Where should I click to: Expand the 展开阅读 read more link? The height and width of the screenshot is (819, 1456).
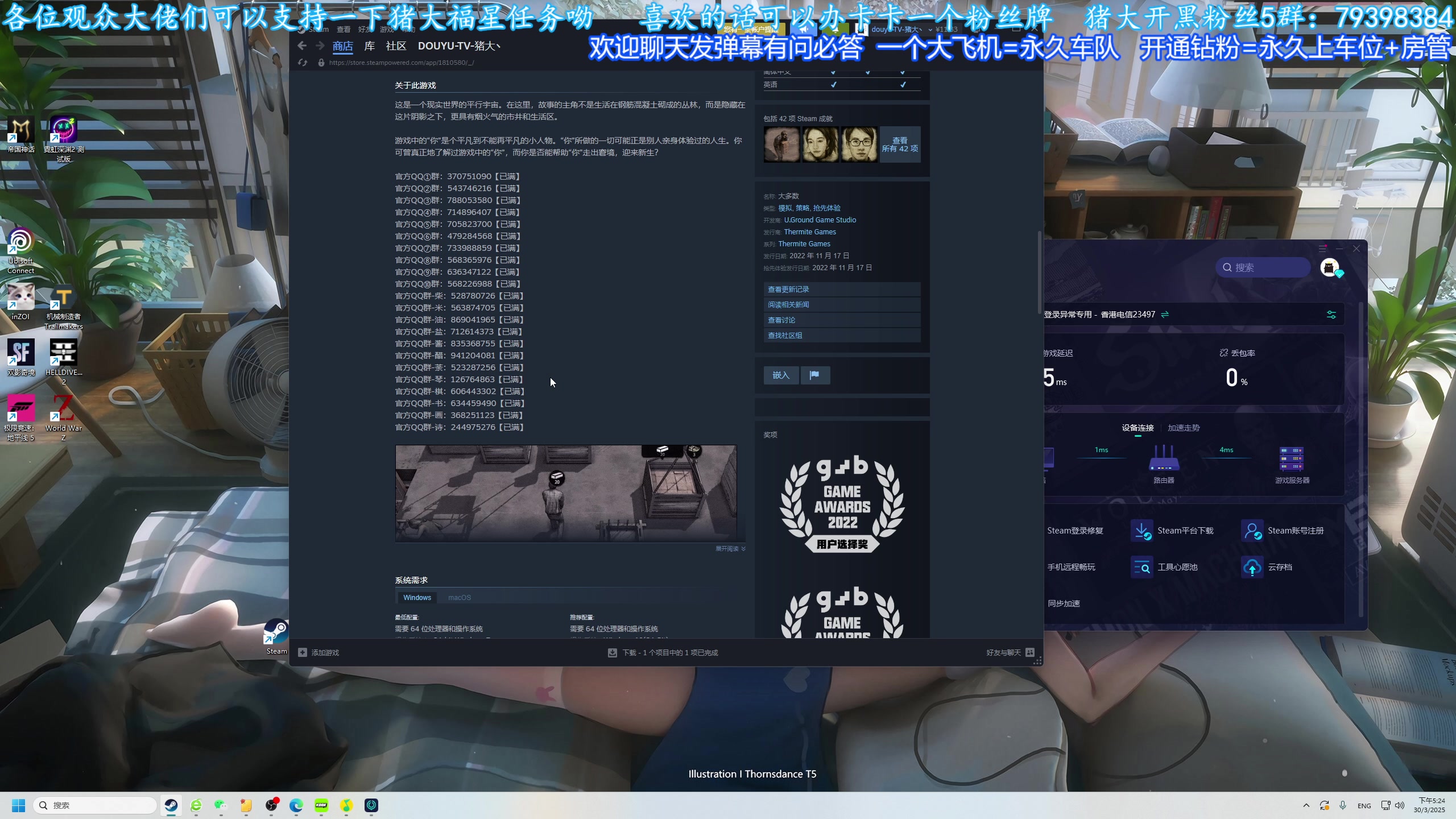(730, 549)
